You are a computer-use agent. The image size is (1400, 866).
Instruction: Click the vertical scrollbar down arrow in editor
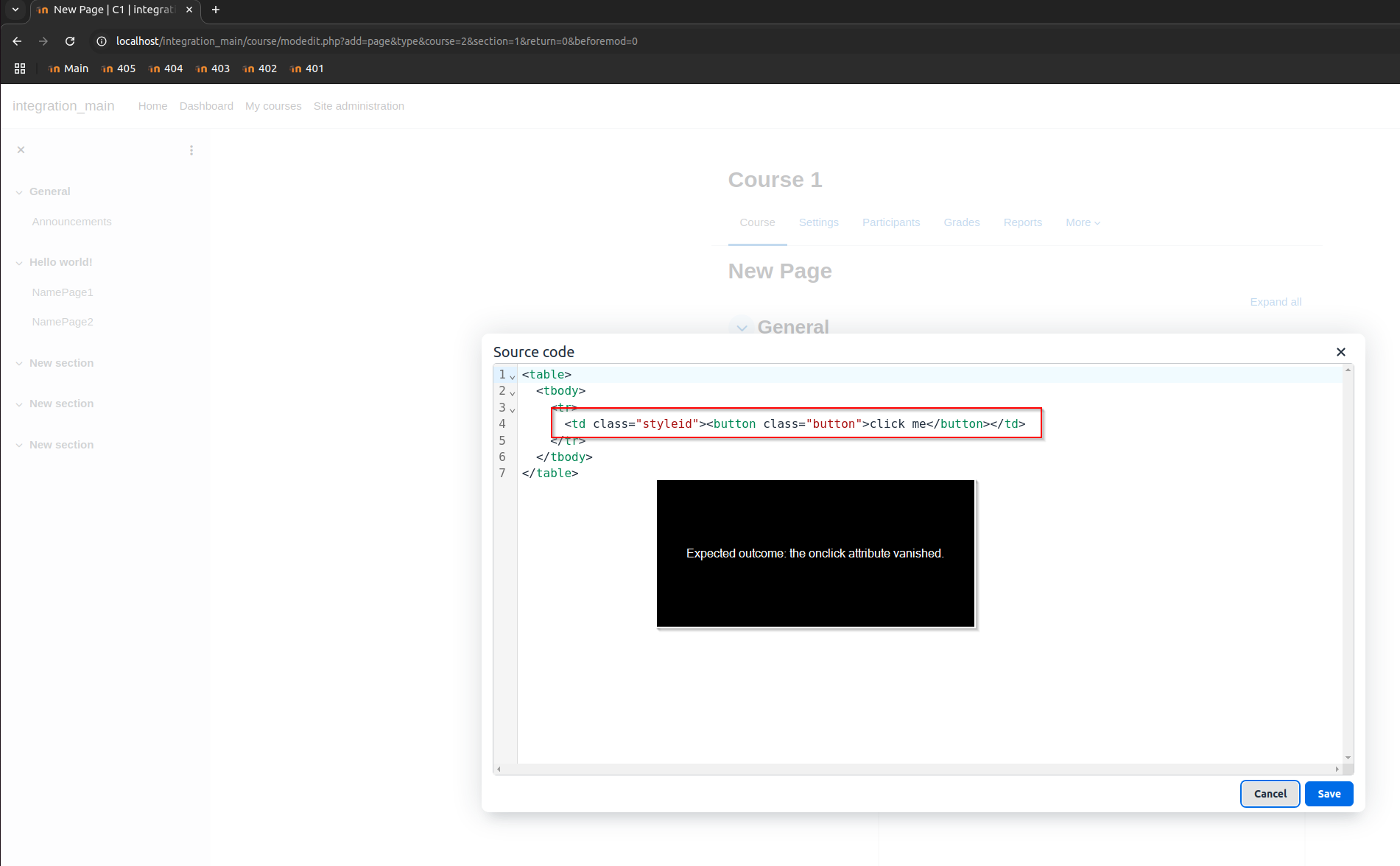pyautogui.click(x=1348, y=758)
